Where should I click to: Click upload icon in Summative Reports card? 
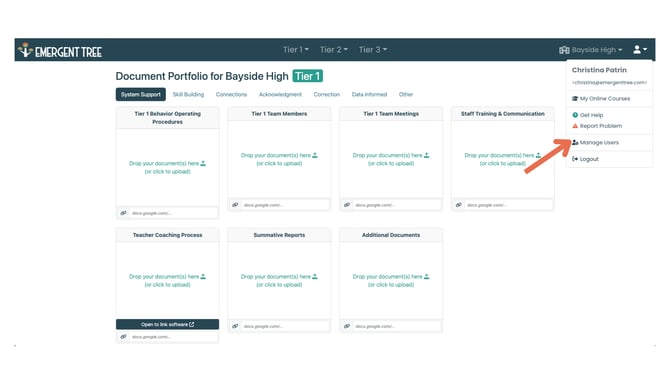coord(315,276)
